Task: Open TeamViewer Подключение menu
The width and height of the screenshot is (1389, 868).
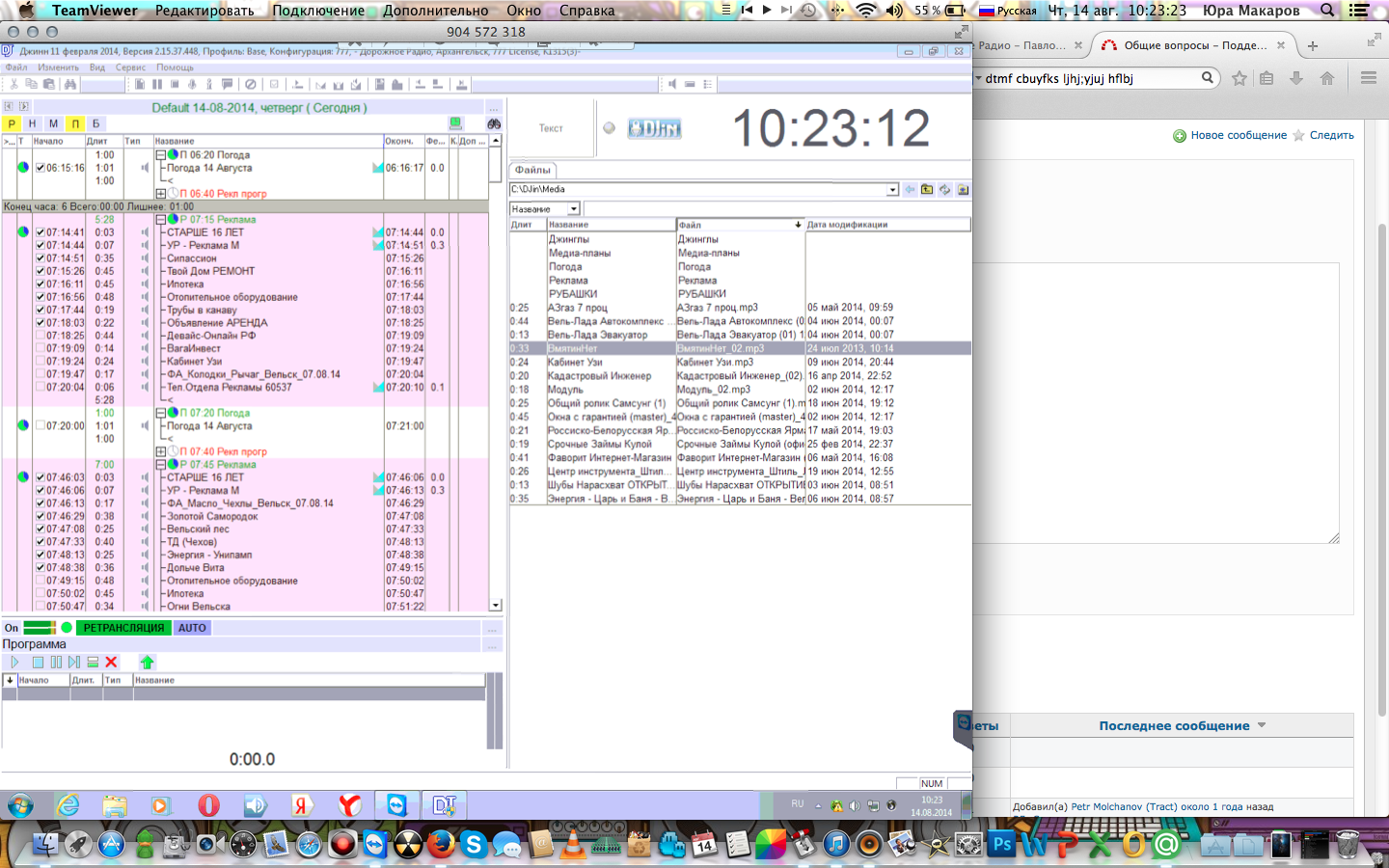Action: [318, 11]
